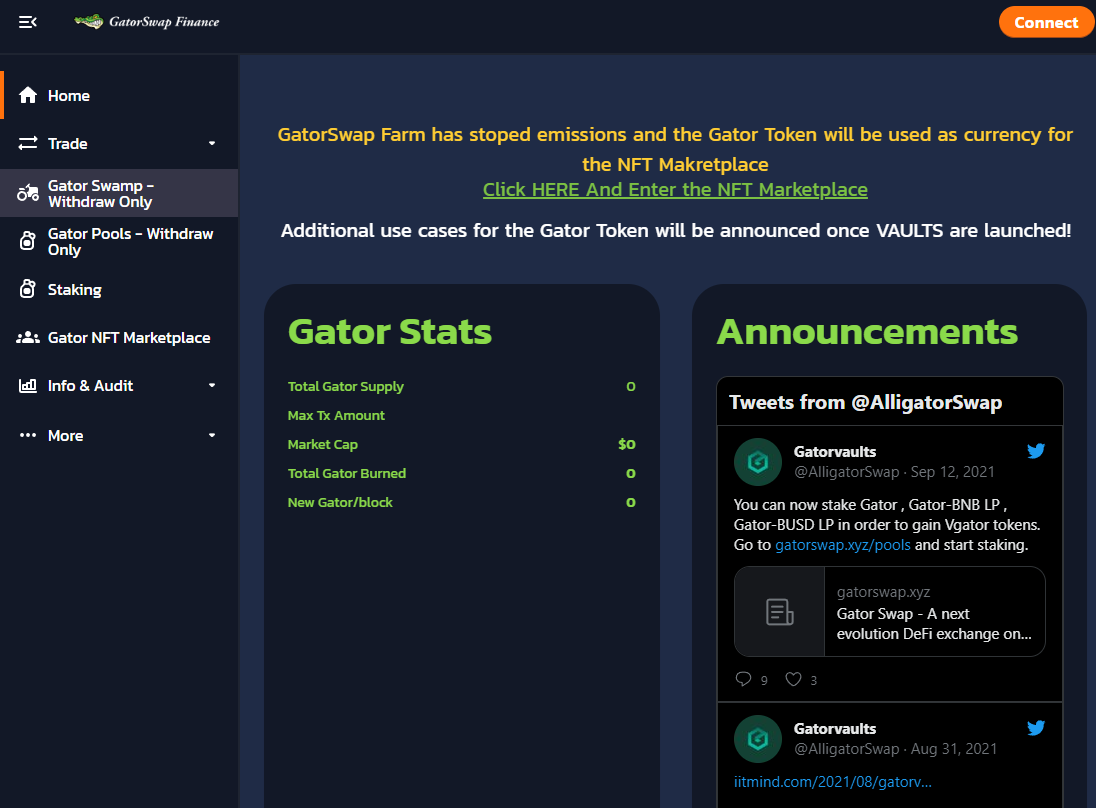Open the Info & Audit chart icon

tap(27, 385)
